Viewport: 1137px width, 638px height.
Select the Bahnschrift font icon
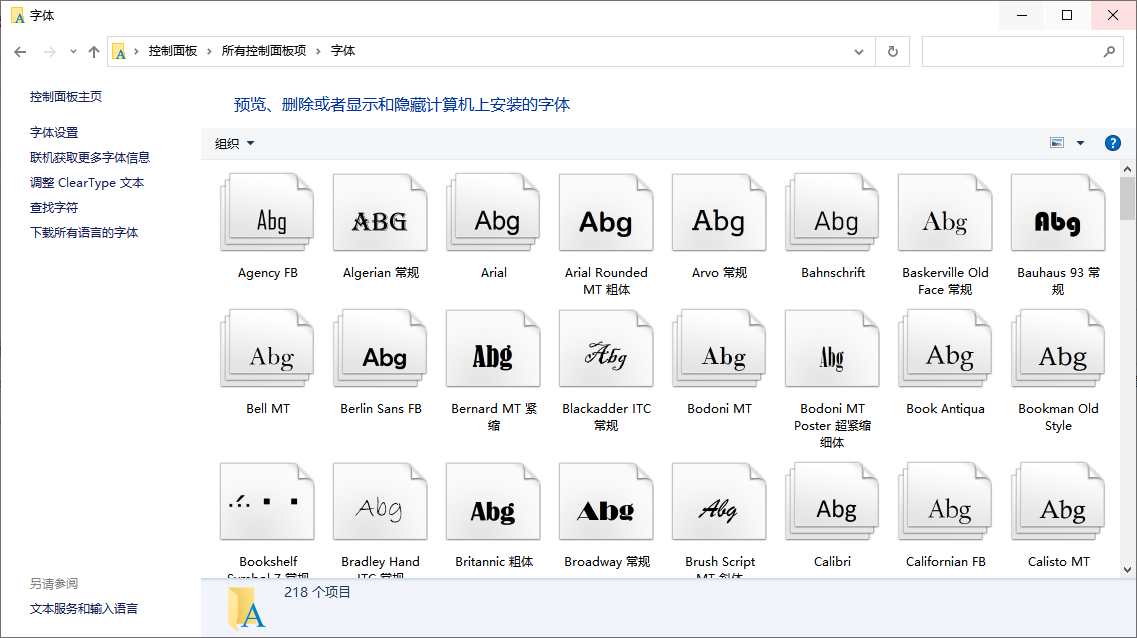point(832,212)
